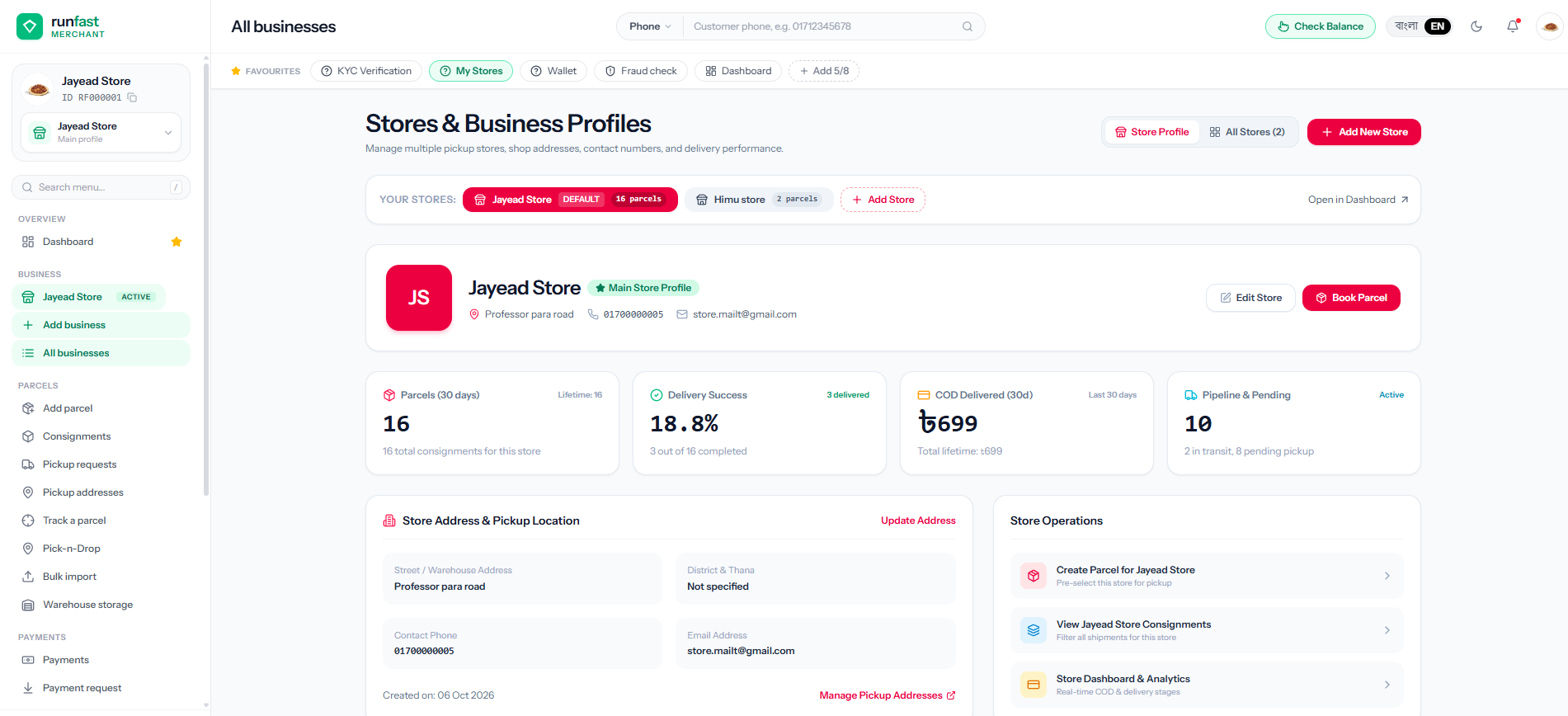Click the sidebar vertical scrollbar
This screenshot has height=716, width=1568.
click(206, 280)
